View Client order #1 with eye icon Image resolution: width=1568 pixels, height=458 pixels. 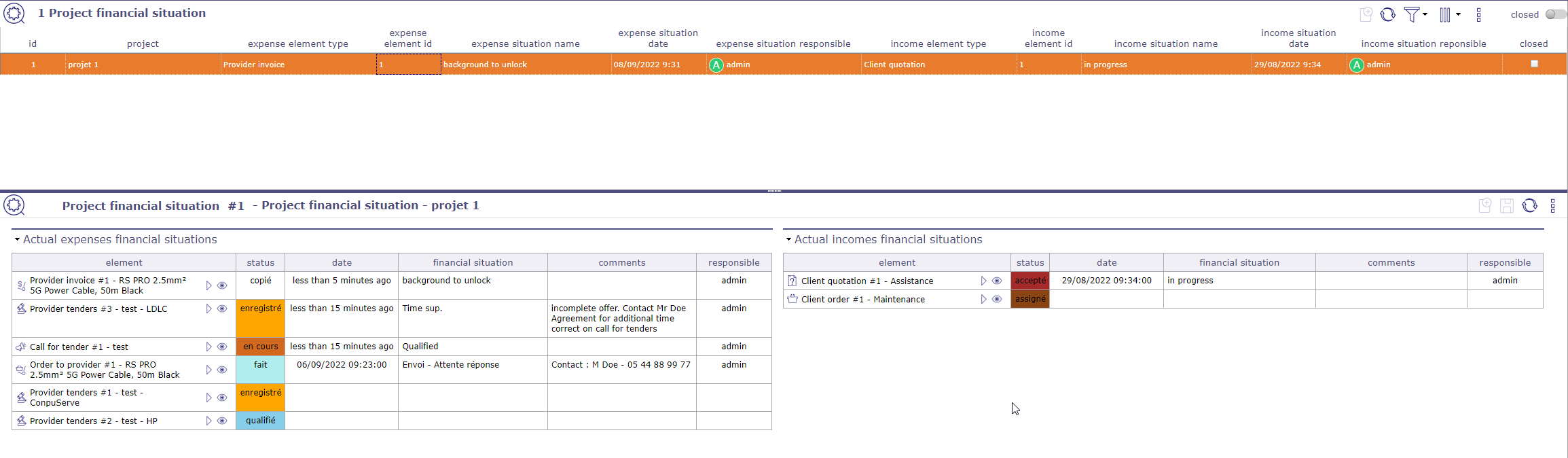997,299
